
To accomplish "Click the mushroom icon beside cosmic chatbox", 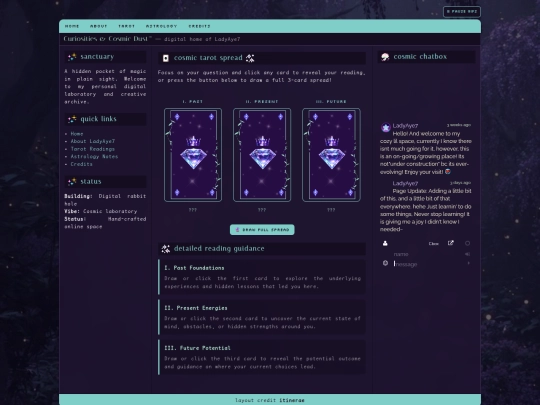I will [x=385, y=57].
